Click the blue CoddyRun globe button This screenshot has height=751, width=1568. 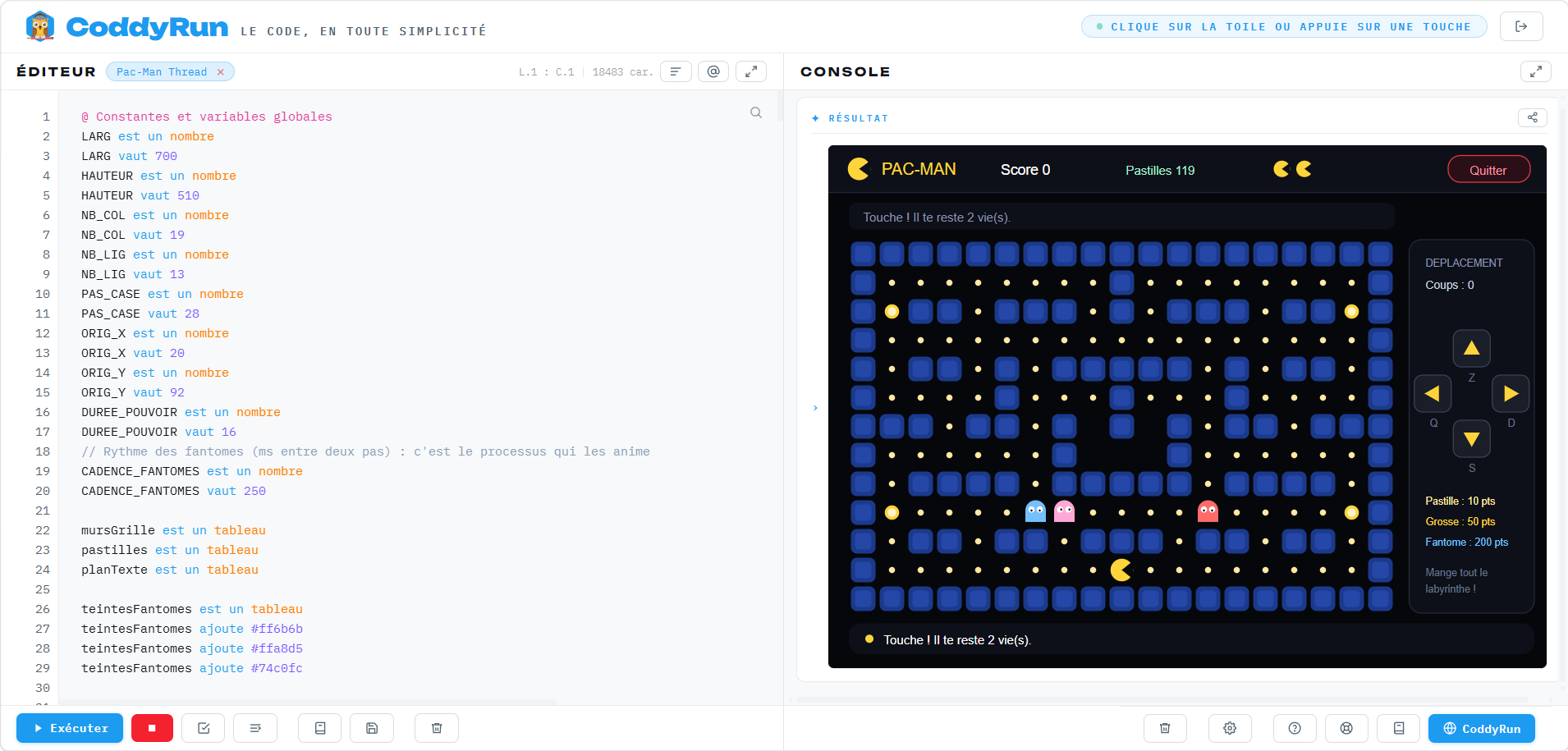tap(1482, 728)
